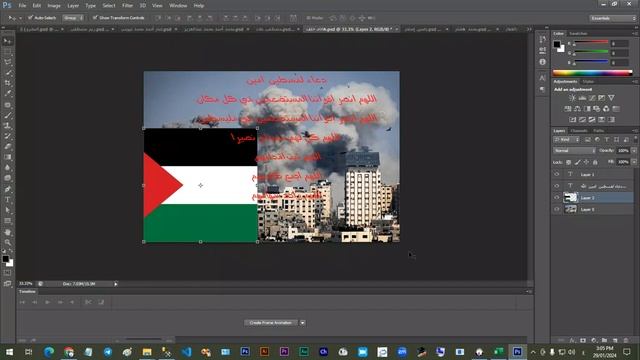Image resolution: width=640 pixels, height=360 pixels.
Task: Open dropdown beside Create Frame Animation
Action: click(x=302, y=323)
